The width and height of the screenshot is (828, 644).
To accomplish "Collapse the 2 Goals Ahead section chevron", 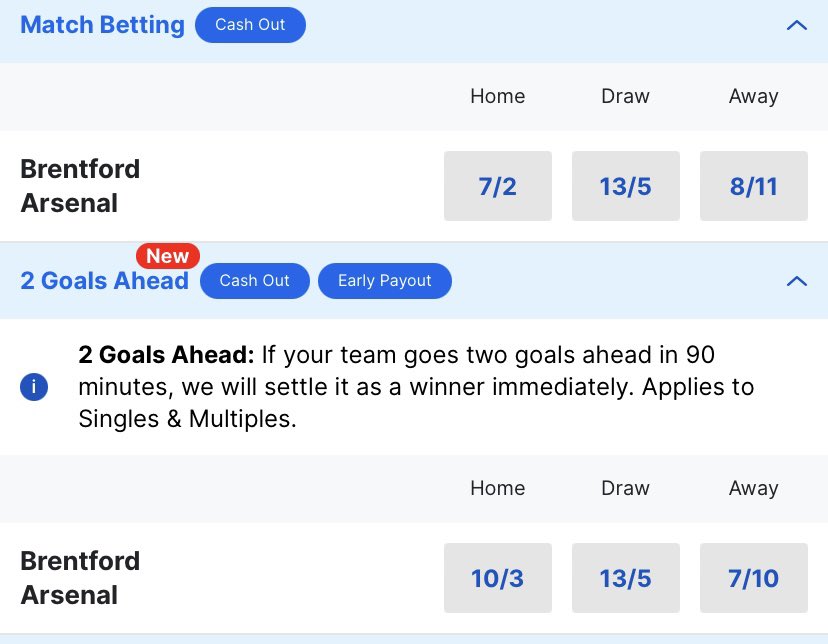I will tap(797, 281).
